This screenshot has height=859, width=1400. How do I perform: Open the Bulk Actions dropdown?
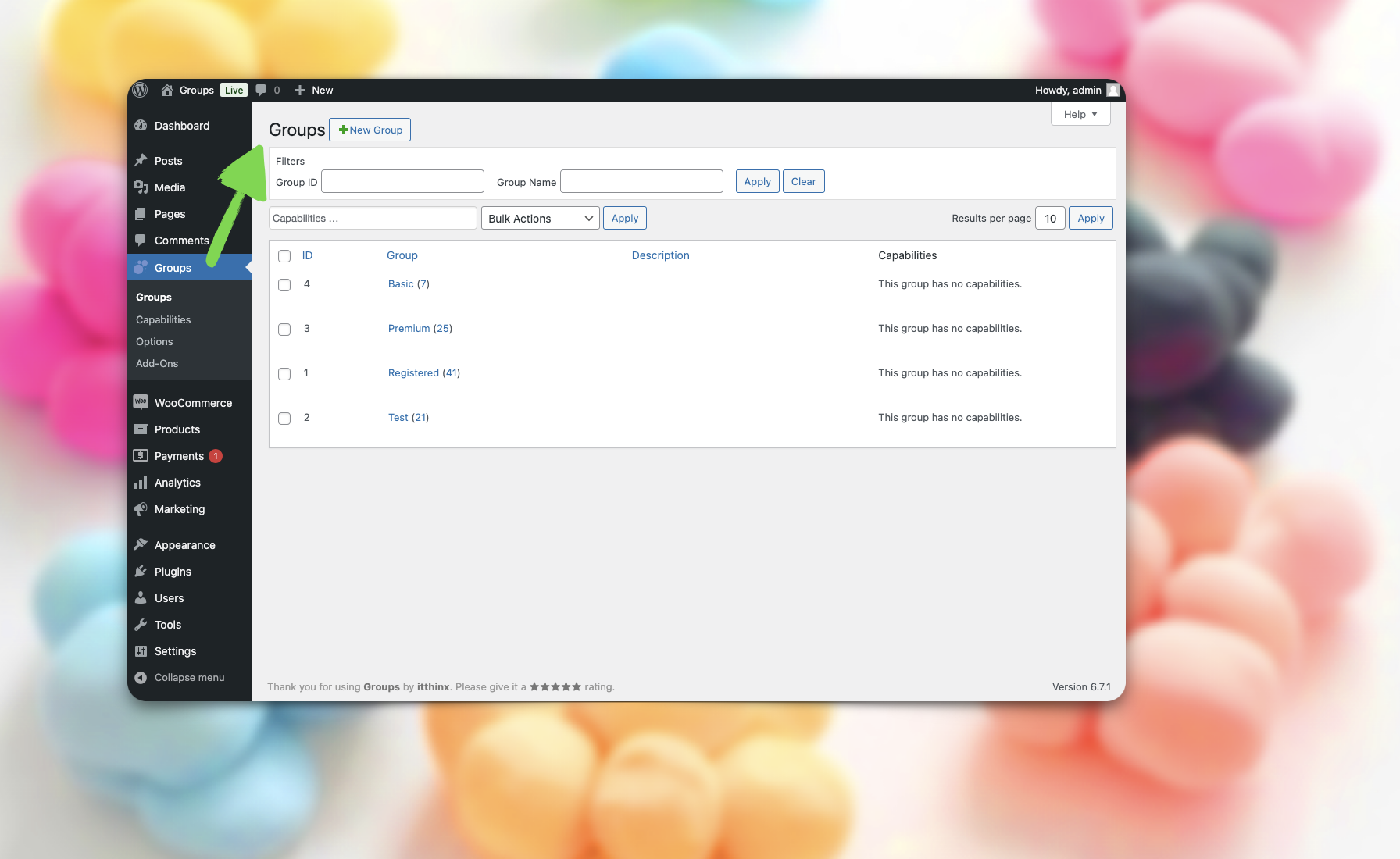(540, 218)
